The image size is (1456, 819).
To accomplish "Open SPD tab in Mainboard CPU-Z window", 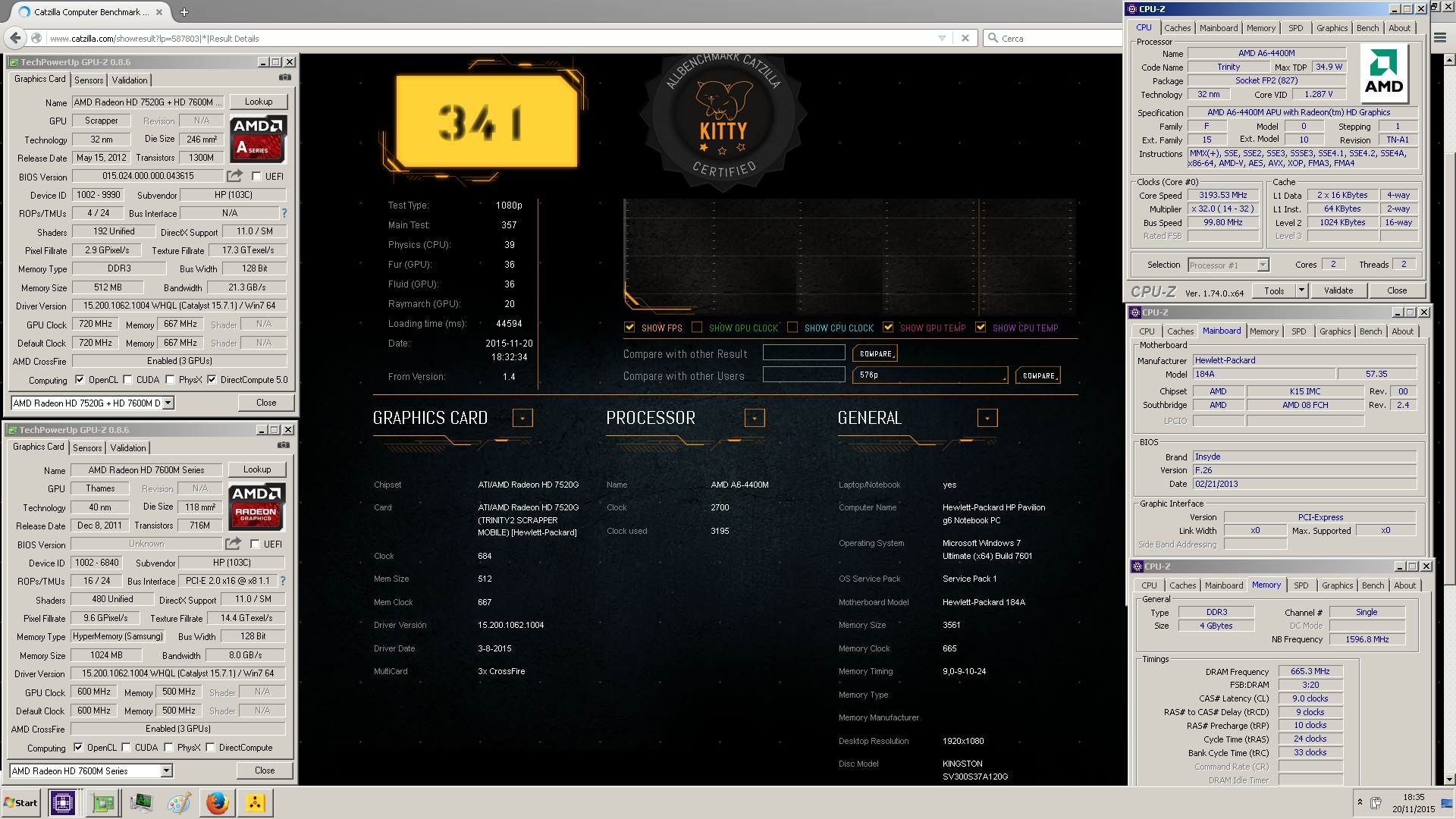I will pos(1298,331).
